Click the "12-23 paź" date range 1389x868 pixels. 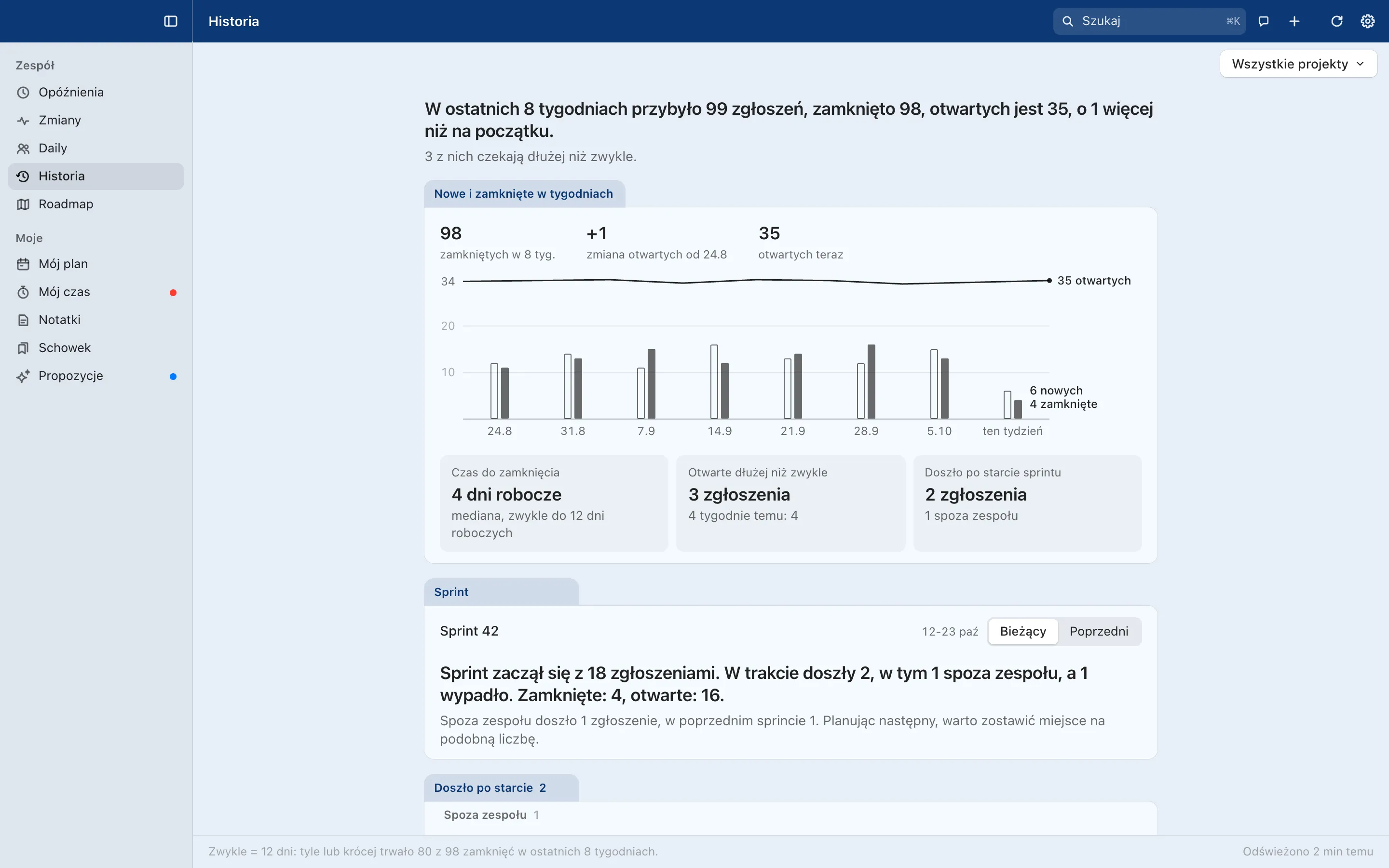[950, 632]
